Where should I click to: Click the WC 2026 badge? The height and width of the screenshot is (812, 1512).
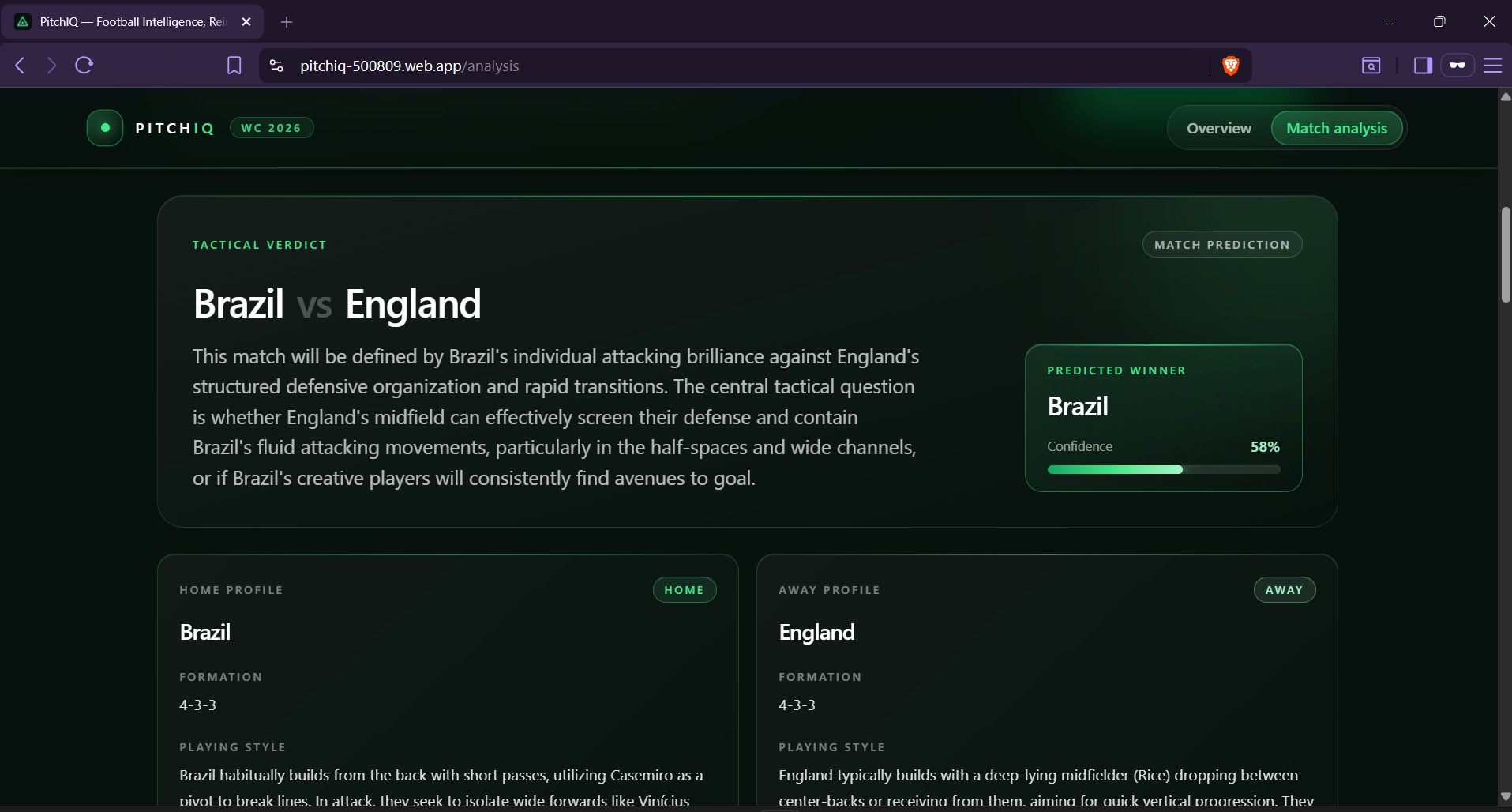point(272,128)
